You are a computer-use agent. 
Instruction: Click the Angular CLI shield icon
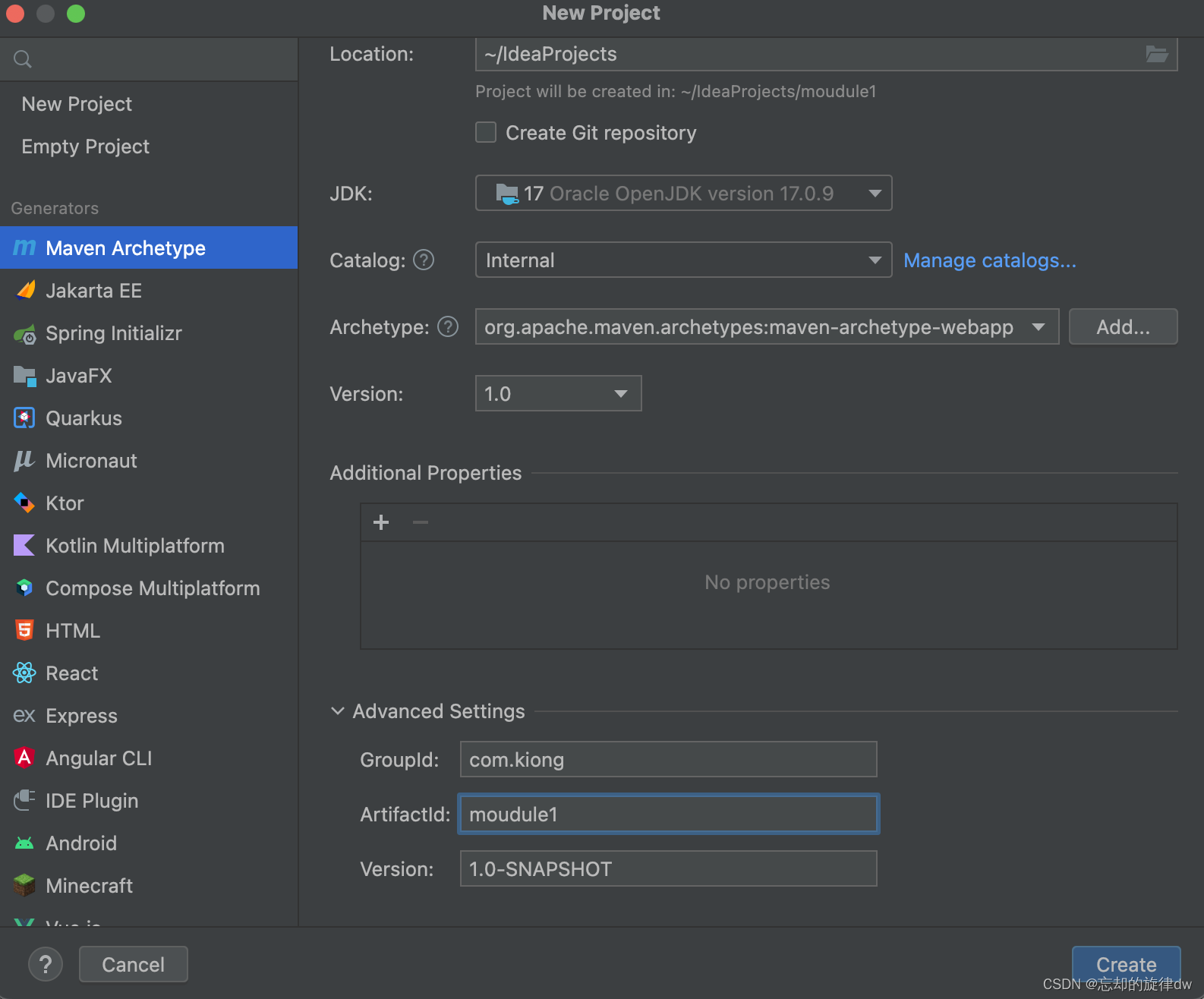click(24, 758)
